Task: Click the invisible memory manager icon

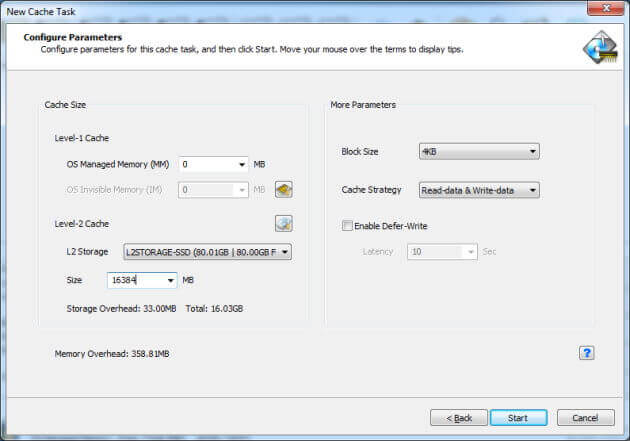Action: pyautogui.click(x=284, y=189)
